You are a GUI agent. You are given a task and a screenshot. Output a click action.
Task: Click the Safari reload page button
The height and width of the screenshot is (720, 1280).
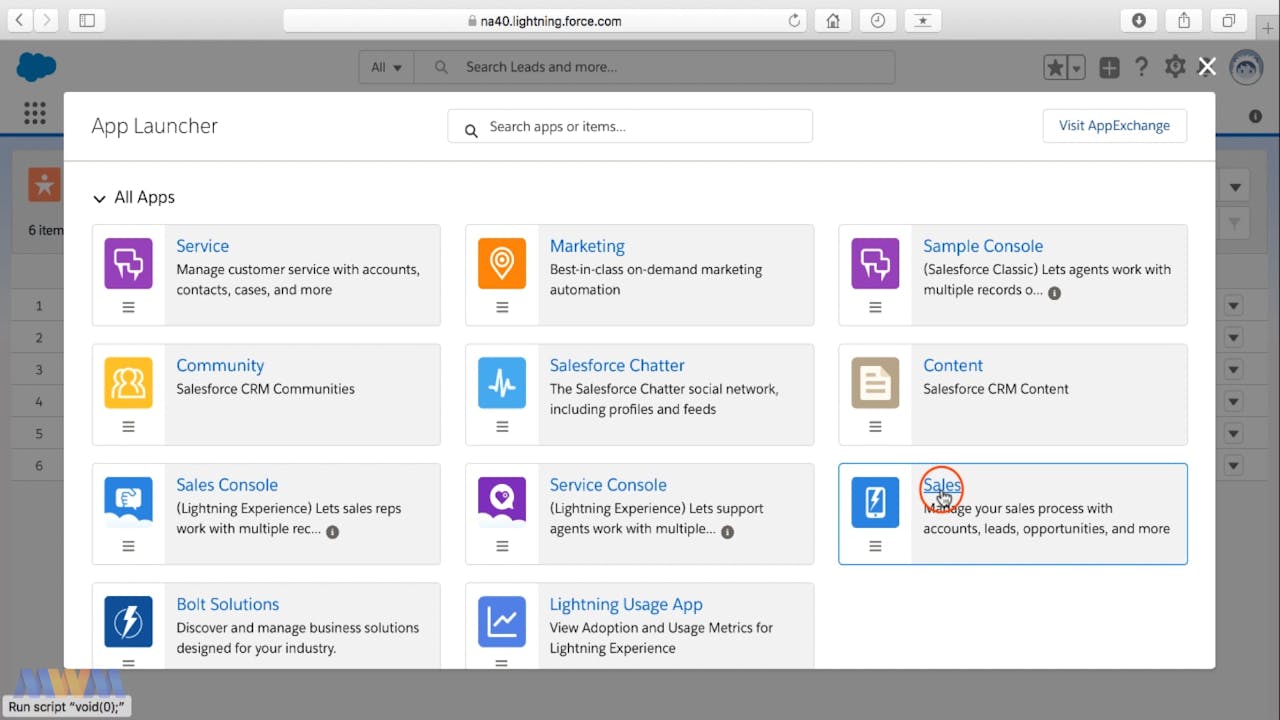point(795,20)
